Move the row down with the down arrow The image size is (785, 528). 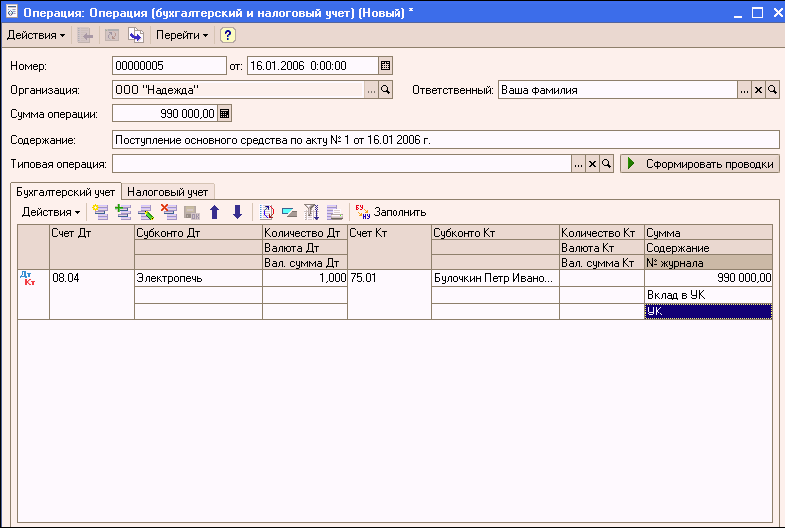click(x=237, y=212)
